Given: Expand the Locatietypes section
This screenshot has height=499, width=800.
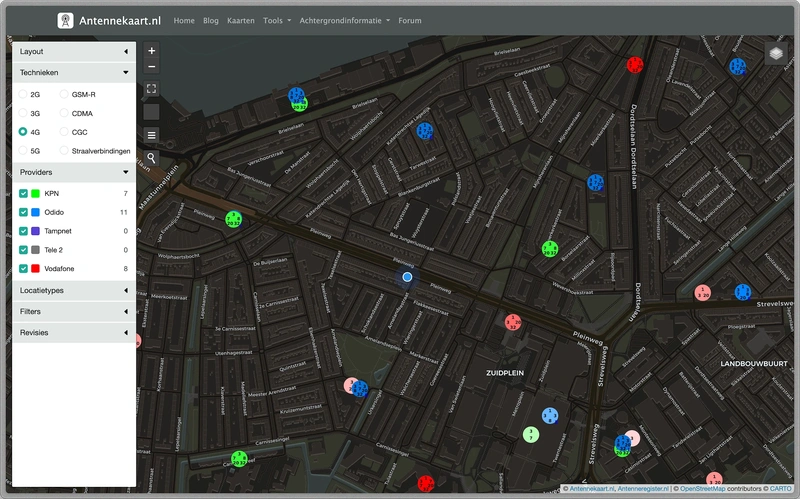Looking at the screenshot, I should 74,290.
